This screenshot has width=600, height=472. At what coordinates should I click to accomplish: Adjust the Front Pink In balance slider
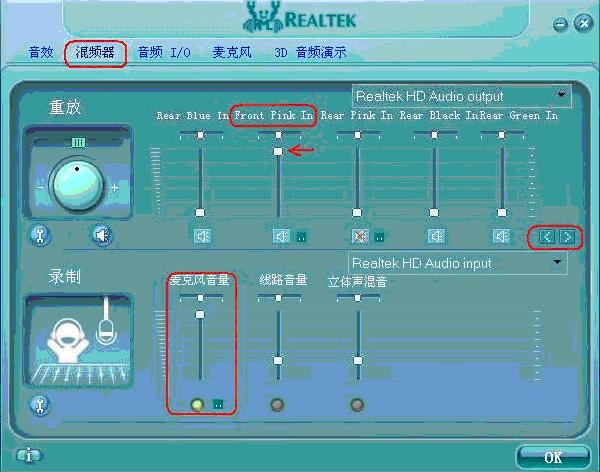(x=279, y=135)
